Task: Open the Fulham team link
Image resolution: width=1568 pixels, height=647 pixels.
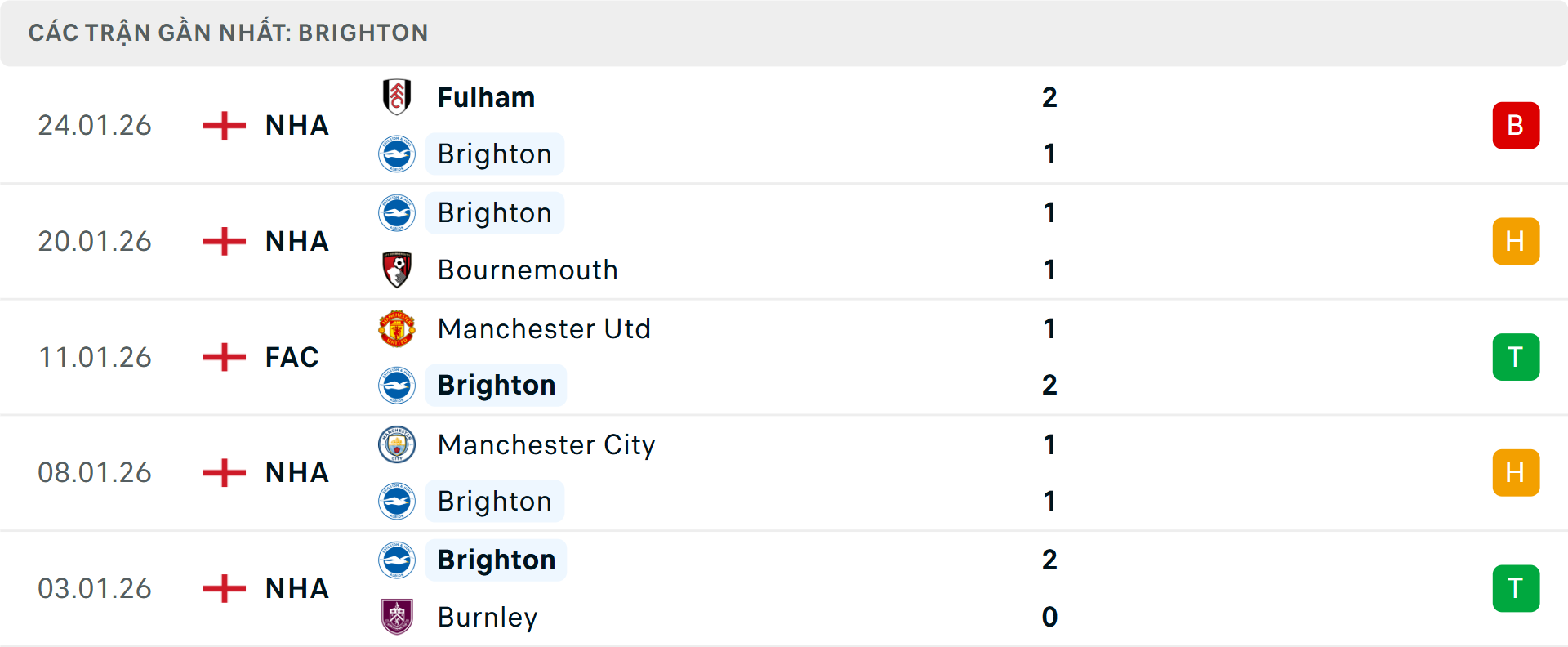Action: click(486, 97)
